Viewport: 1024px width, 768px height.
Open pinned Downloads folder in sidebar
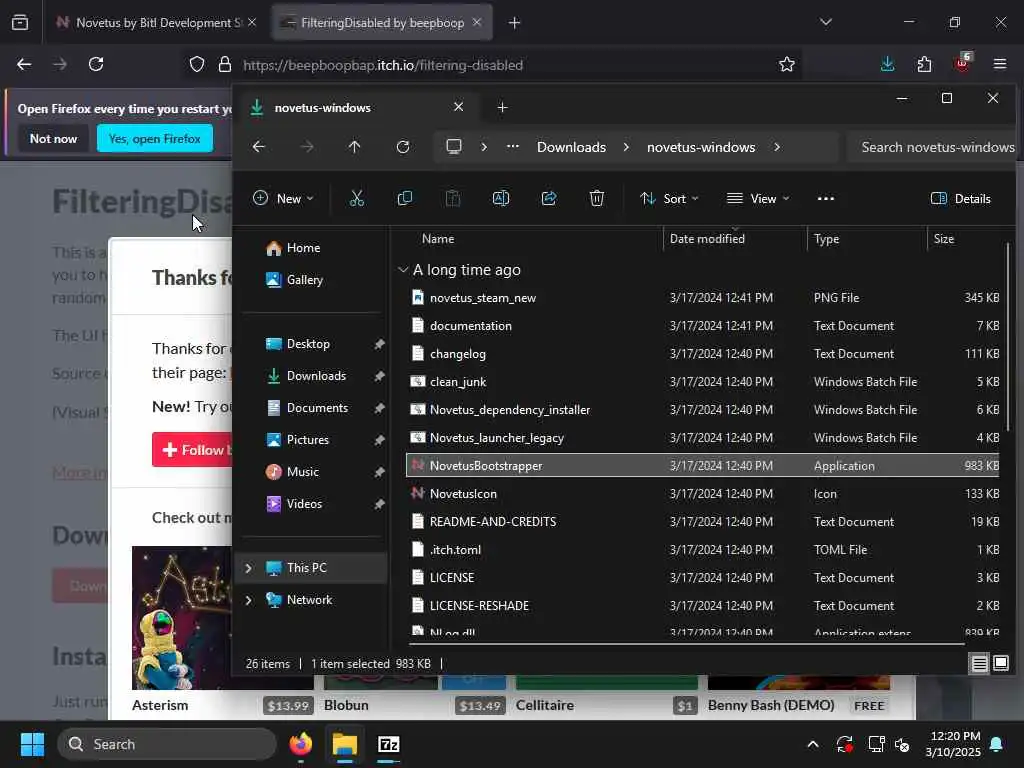pos(307,376)
